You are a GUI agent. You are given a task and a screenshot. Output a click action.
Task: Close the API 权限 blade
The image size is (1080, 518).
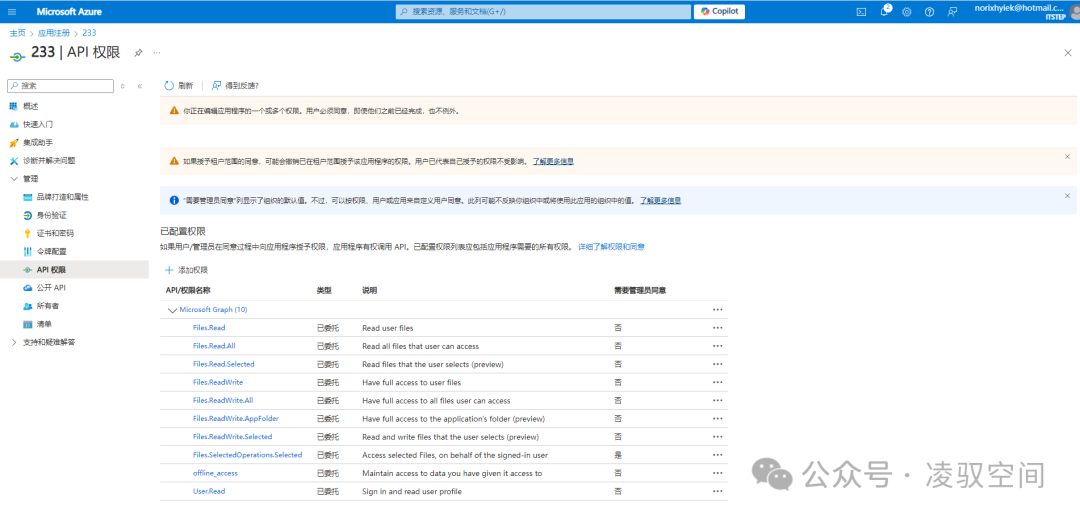pyautogui.click(x=1068, y=53)
